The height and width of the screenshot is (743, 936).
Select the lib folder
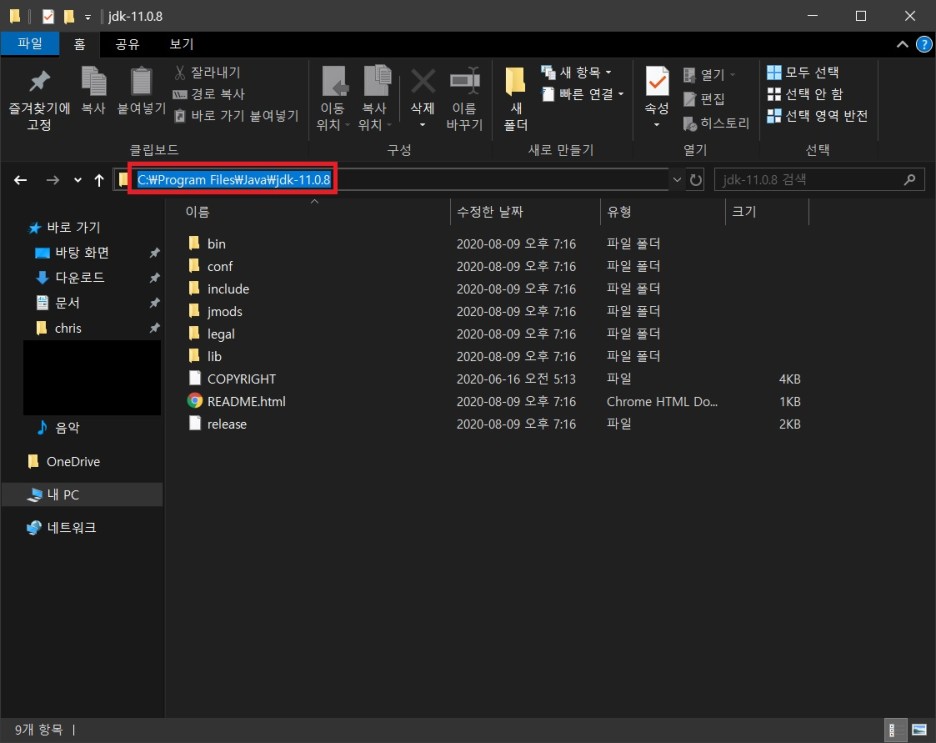pyautogui.click(x=214, y=356)
